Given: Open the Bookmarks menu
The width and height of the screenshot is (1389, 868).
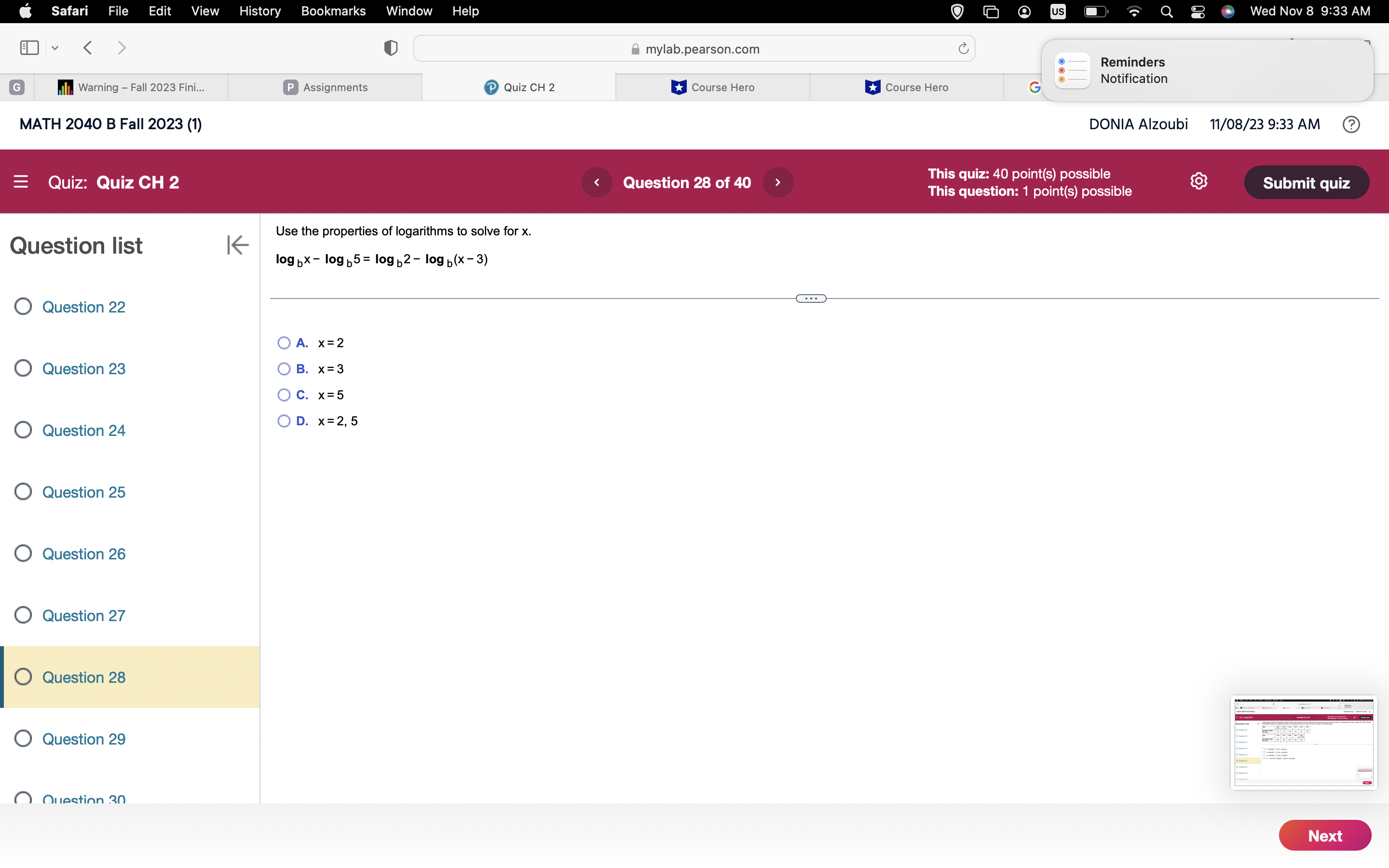Looking at the screenshot, I should click(x=333, y=12).
